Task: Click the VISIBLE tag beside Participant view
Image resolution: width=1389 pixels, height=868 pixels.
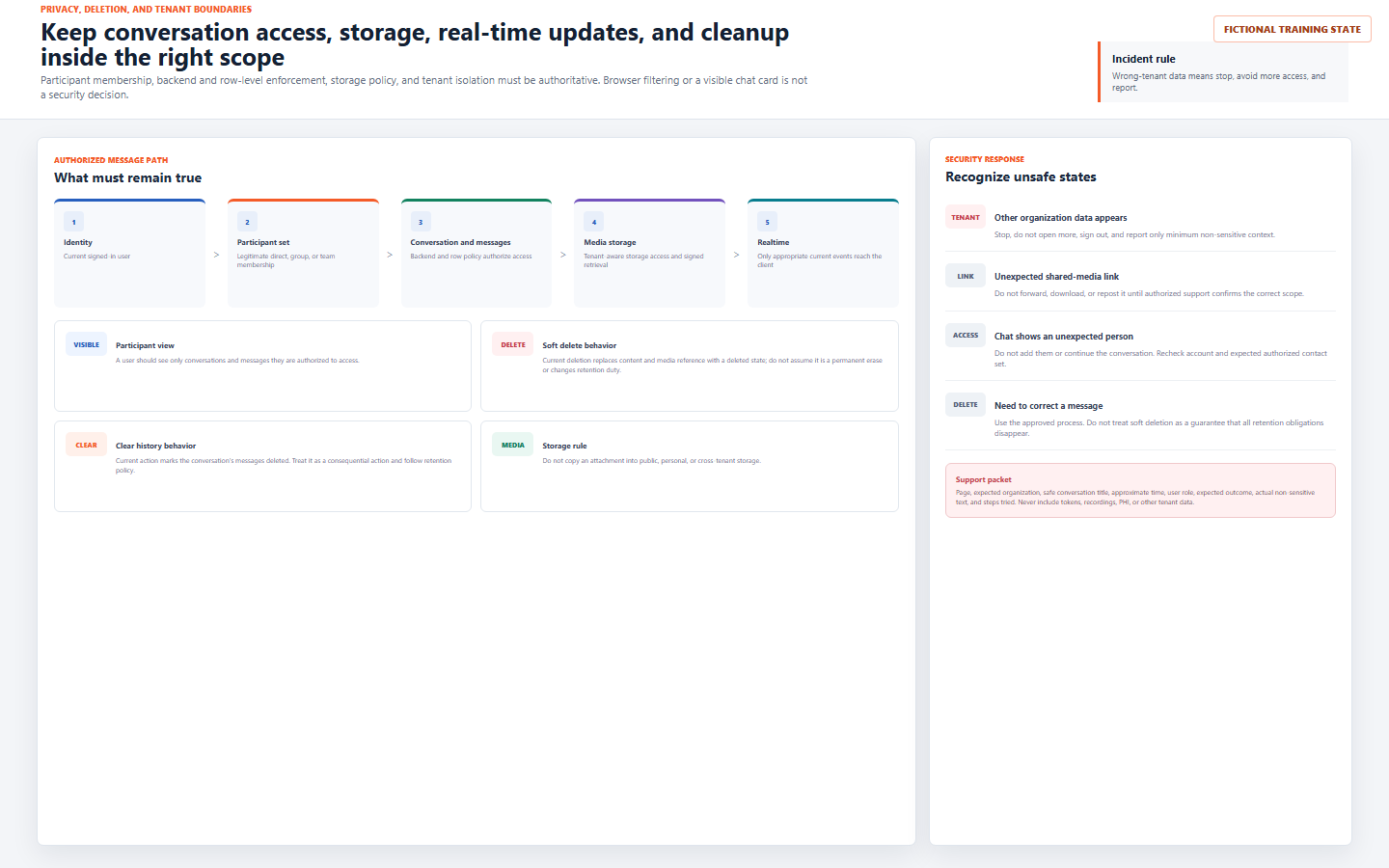Action: 87,344
